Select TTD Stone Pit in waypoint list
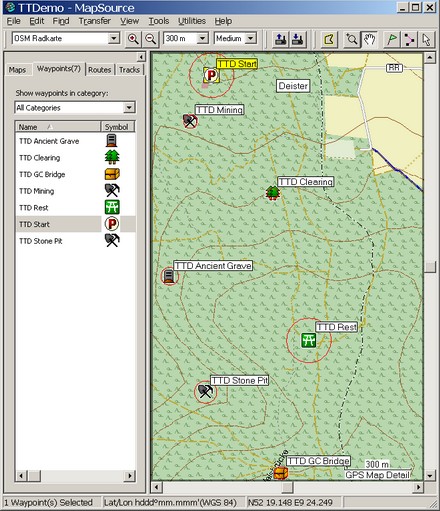The image size is (440, 511). click(x=41, y=241)
